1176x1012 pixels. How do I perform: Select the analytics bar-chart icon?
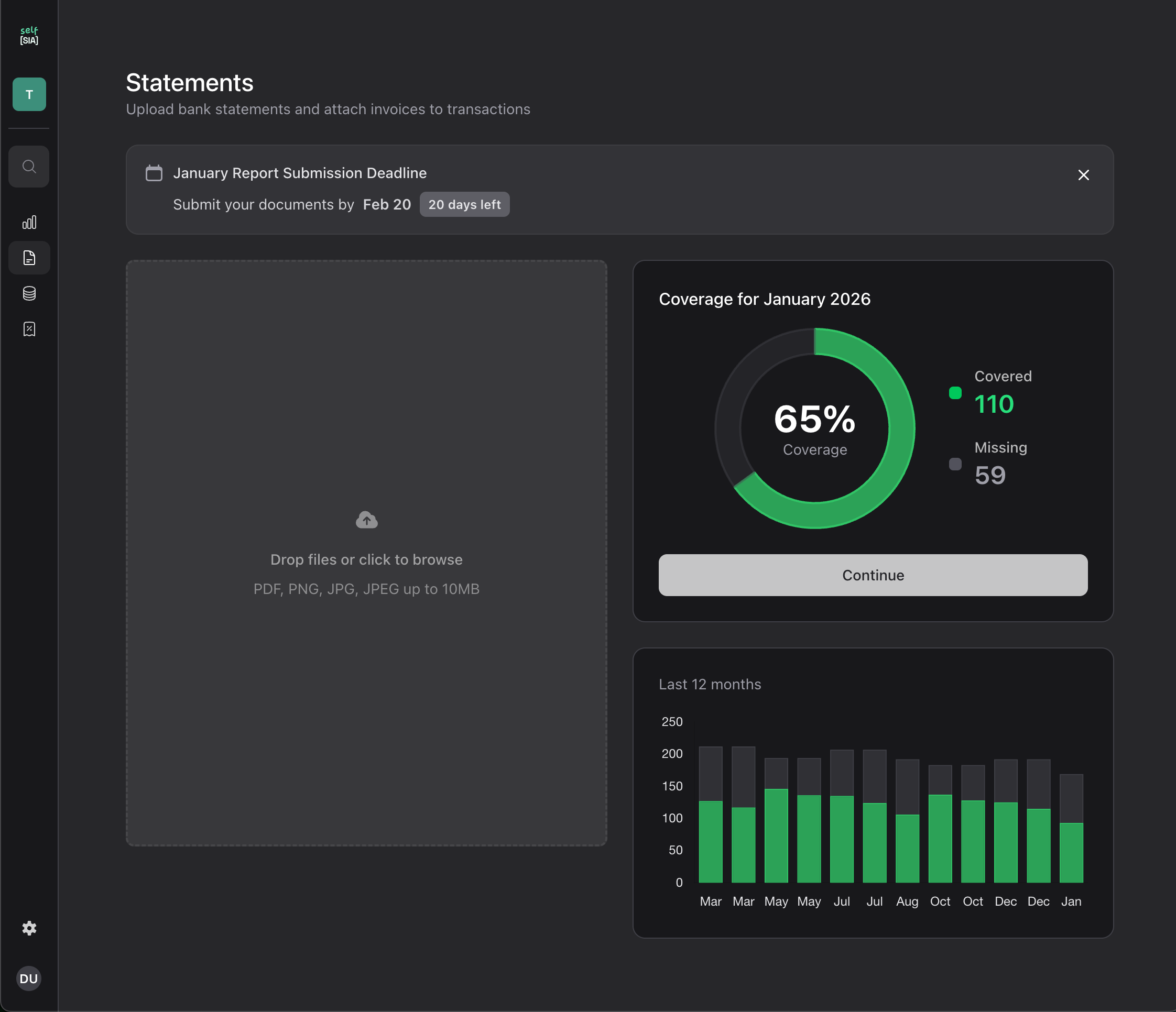pos(29,223)
